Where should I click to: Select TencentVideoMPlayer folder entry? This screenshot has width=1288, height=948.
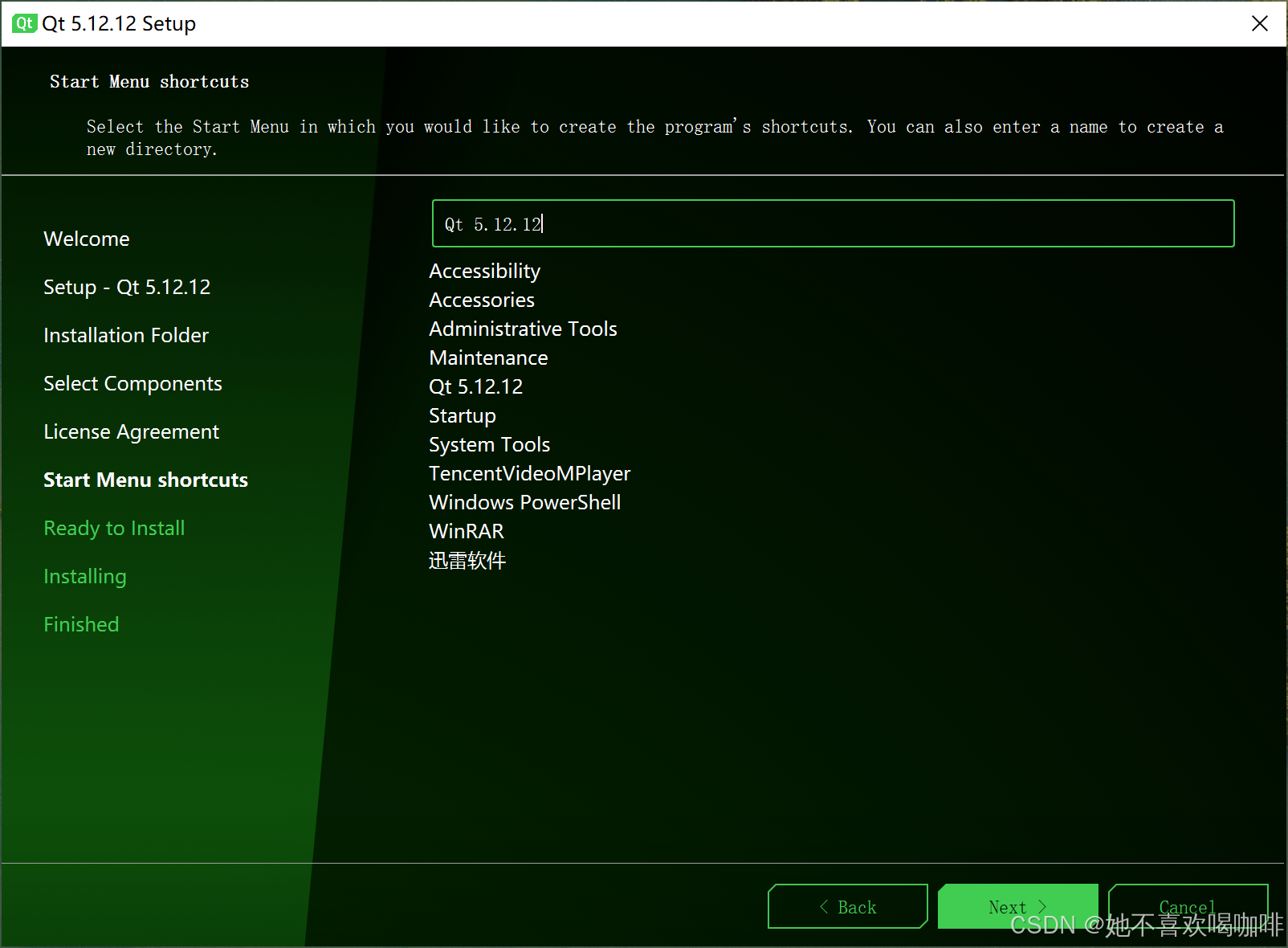point(529,473)
